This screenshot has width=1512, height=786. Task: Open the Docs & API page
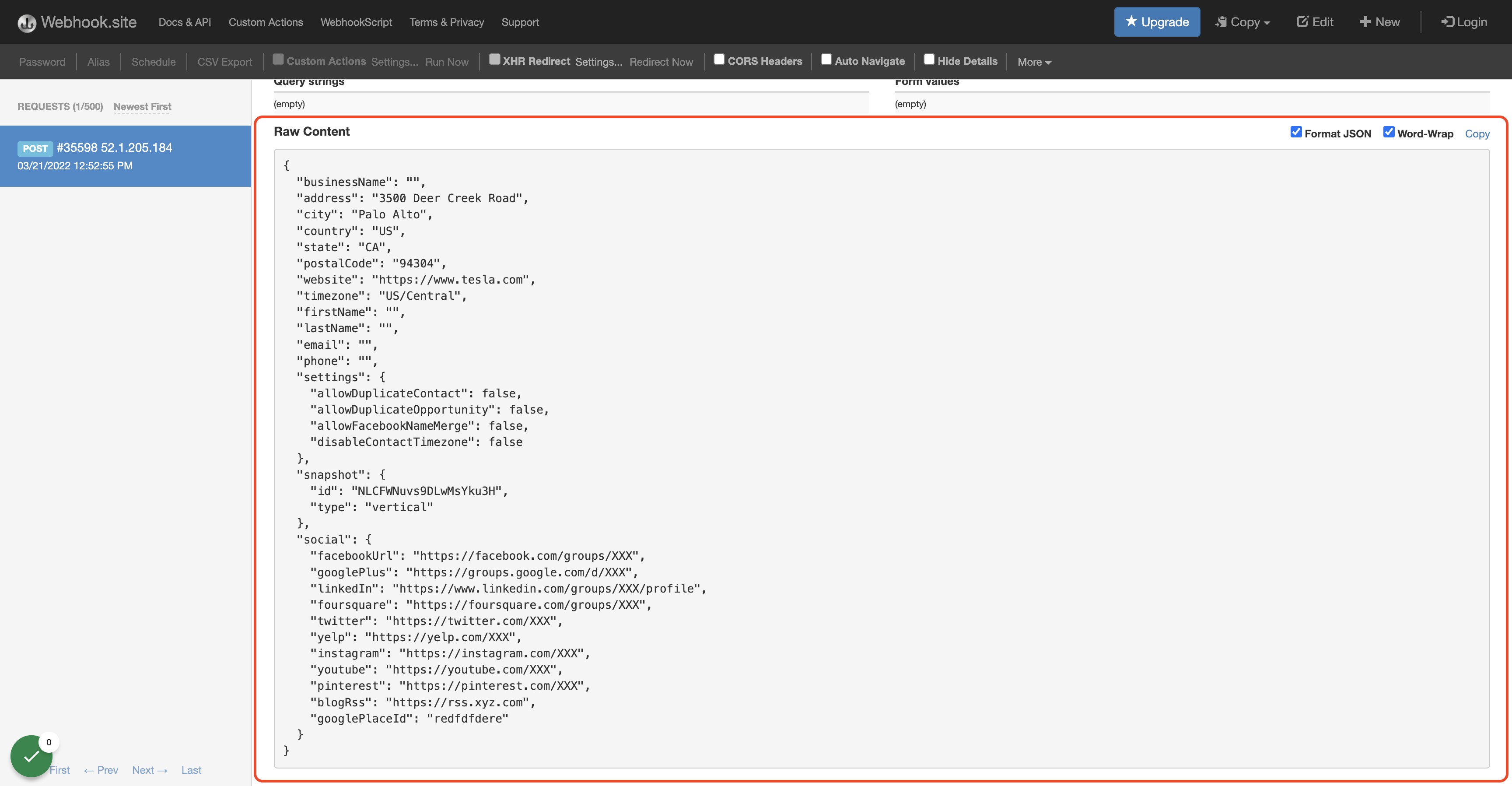pos(185,22)
